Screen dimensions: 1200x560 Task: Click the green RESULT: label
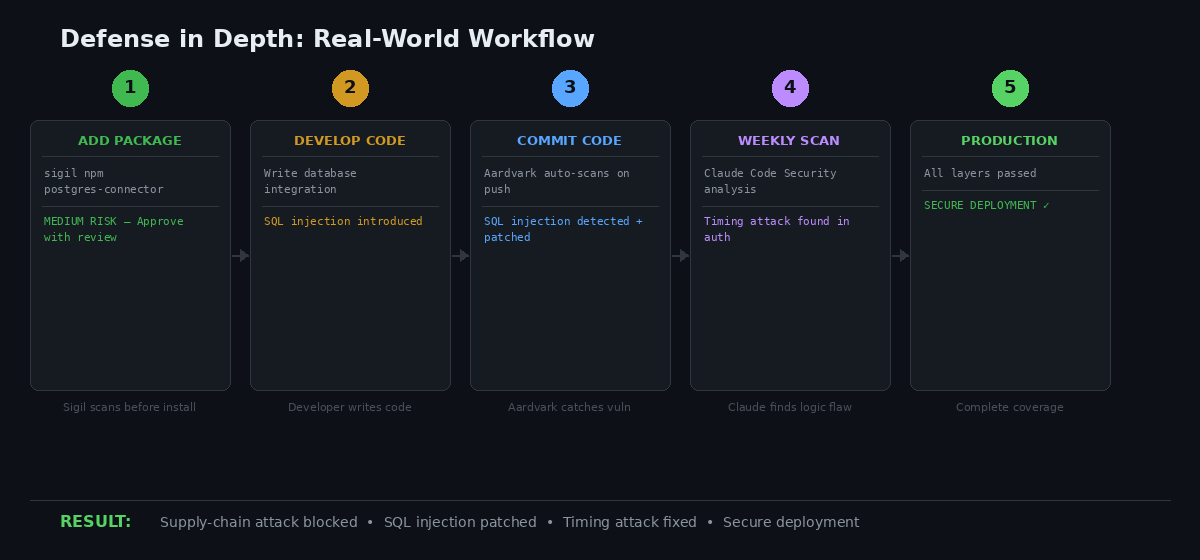pos(95,522)
